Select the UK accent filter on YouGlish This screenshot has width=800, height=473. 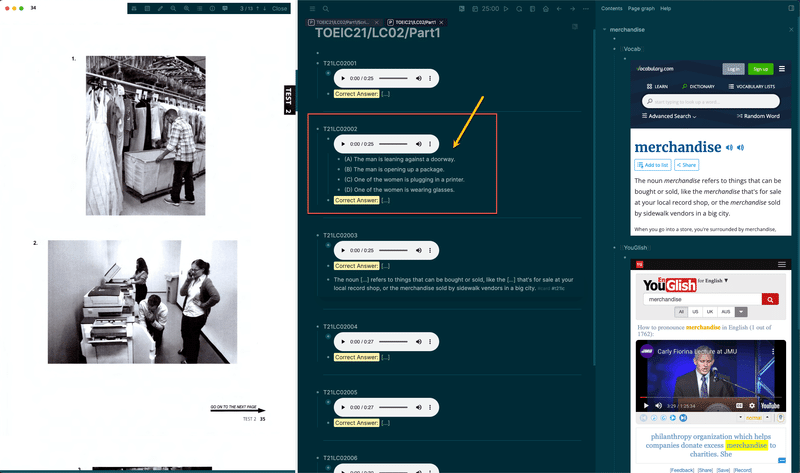pos(710,312)
